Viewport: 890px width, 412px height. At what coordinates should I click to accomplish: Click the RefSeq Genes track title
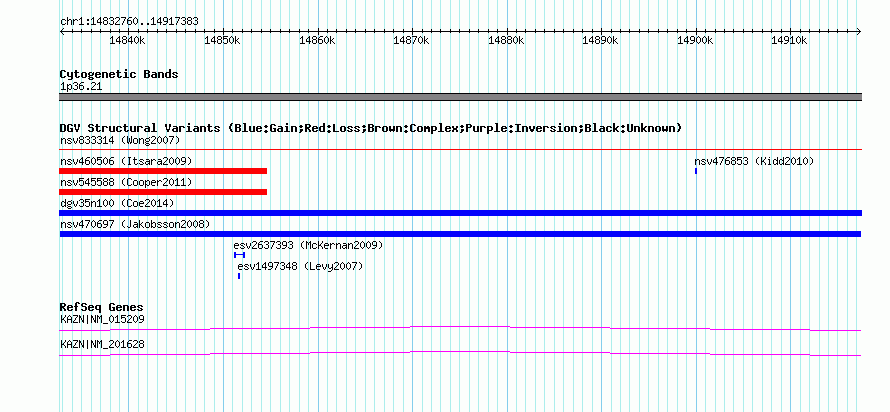tap(102, 308)
